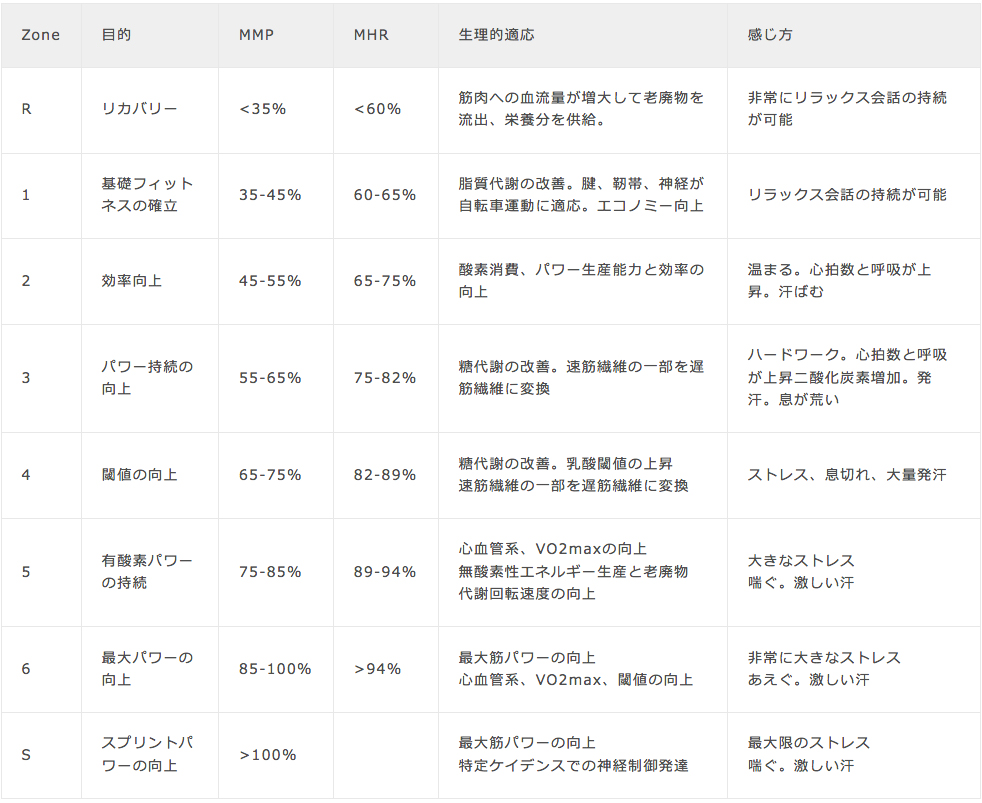Image resolution: width=982 pixels, height=803 pixels.
Task: Click the <35% MMP value
Action: click(263, 109)
